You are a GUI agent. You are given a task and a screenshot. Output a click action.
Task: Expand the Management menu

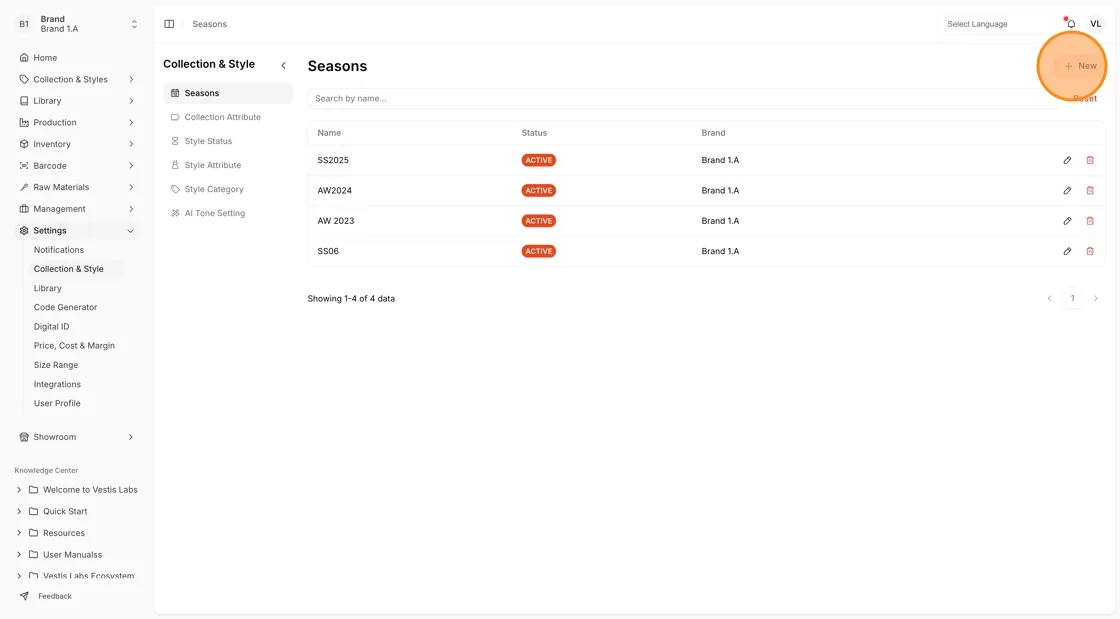pos(76,209)
